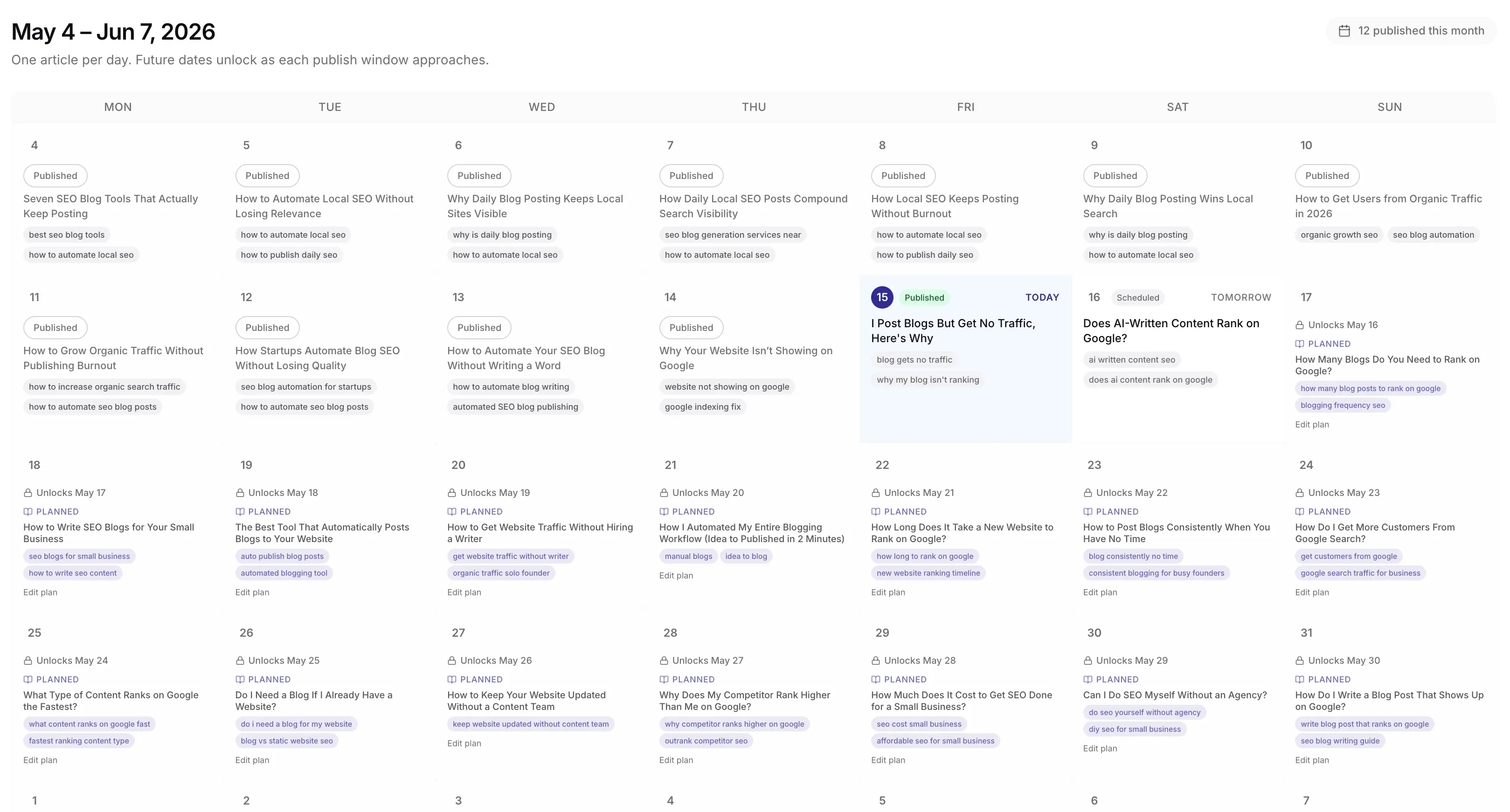Click the book icon for the May 17 PLANNED label

pyautogui.click(x=1300, y=344)
